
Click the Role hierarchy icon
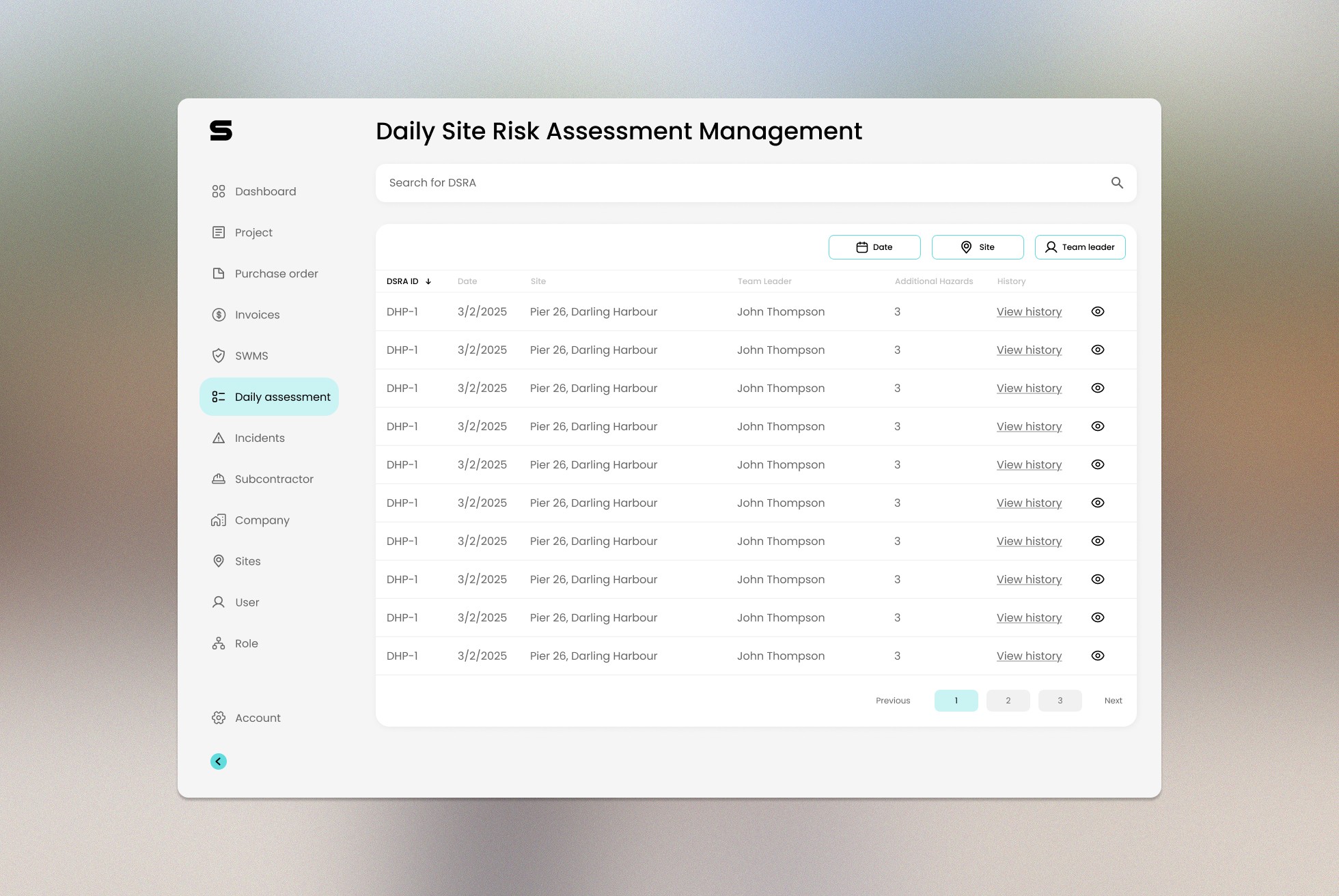click(219, 643)
